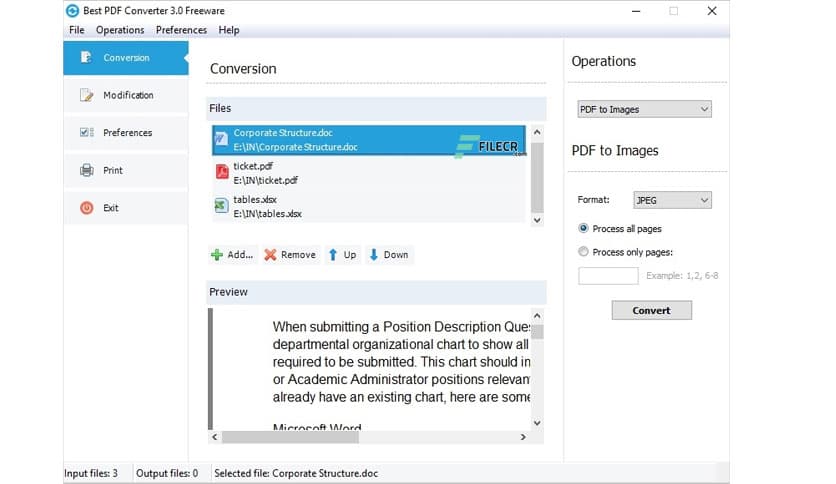Click the red Exit power icon
This screenshot has height=484, width=836.
[x=86, y=208]
